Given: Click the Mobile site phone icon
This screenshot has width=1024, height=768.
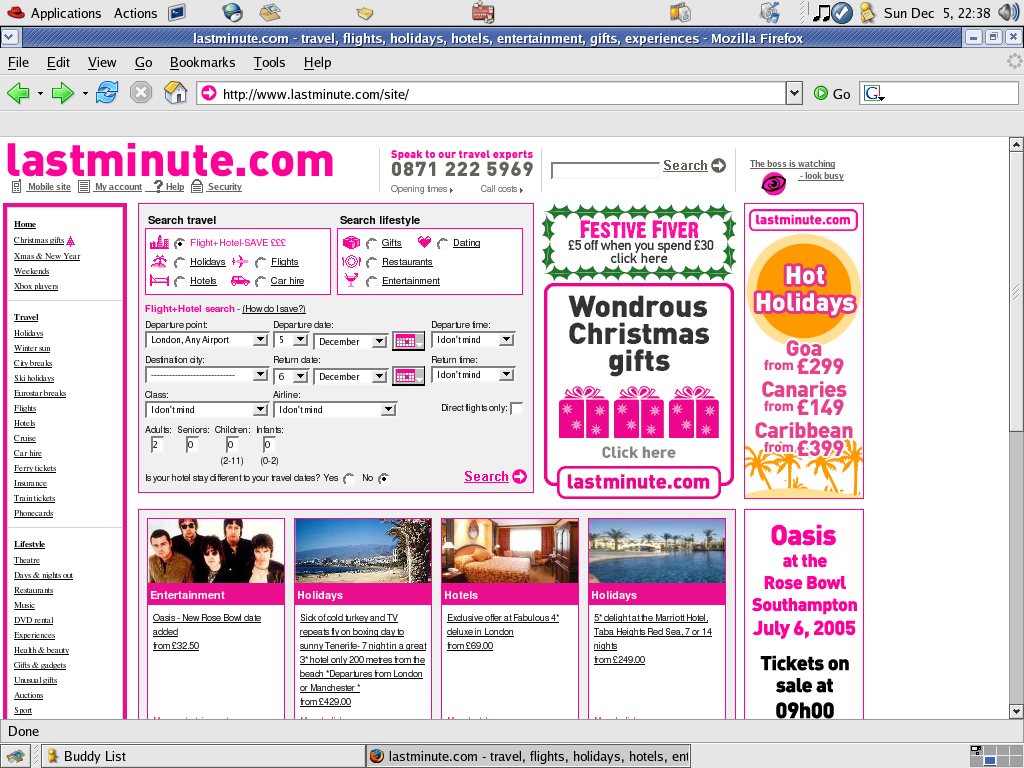Looking at the screenshot, I should pos(16,187).
